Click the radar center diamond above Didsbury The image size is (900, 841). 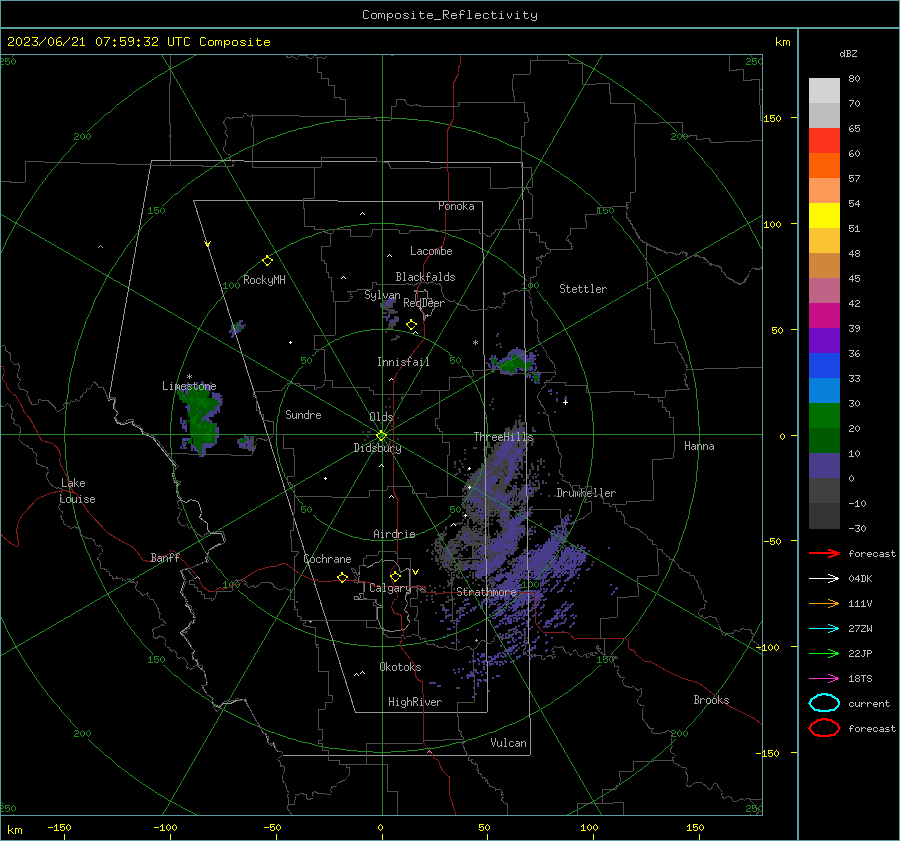click(381, 436)
